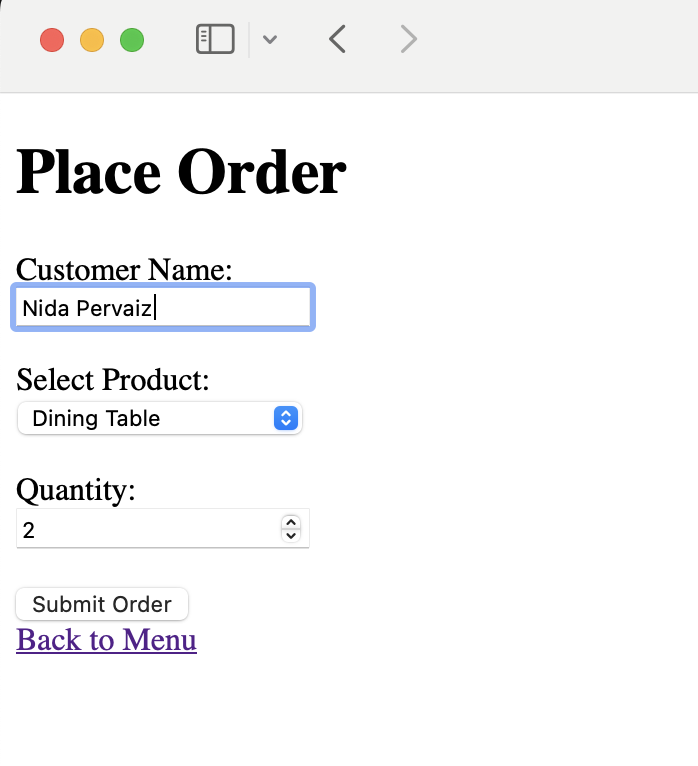The width and height of the screenshot is (698, 766).
Task: Open the Select Product dropdown showing Dining Table
Action: [x=160, y=418]
